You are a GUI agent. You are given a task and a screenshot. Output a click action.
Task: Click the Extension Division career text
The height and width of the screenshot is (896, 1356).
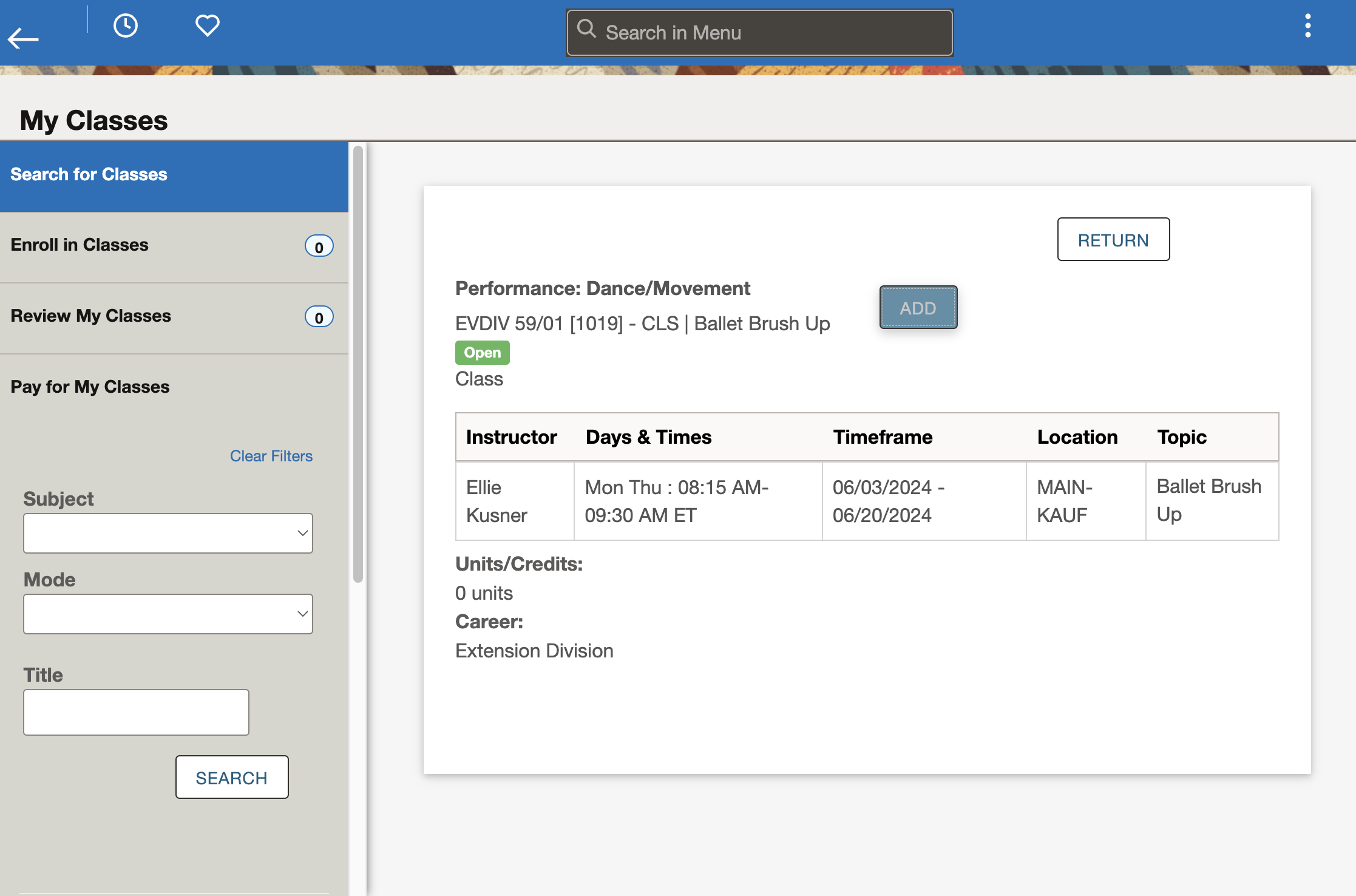[534, 651]
